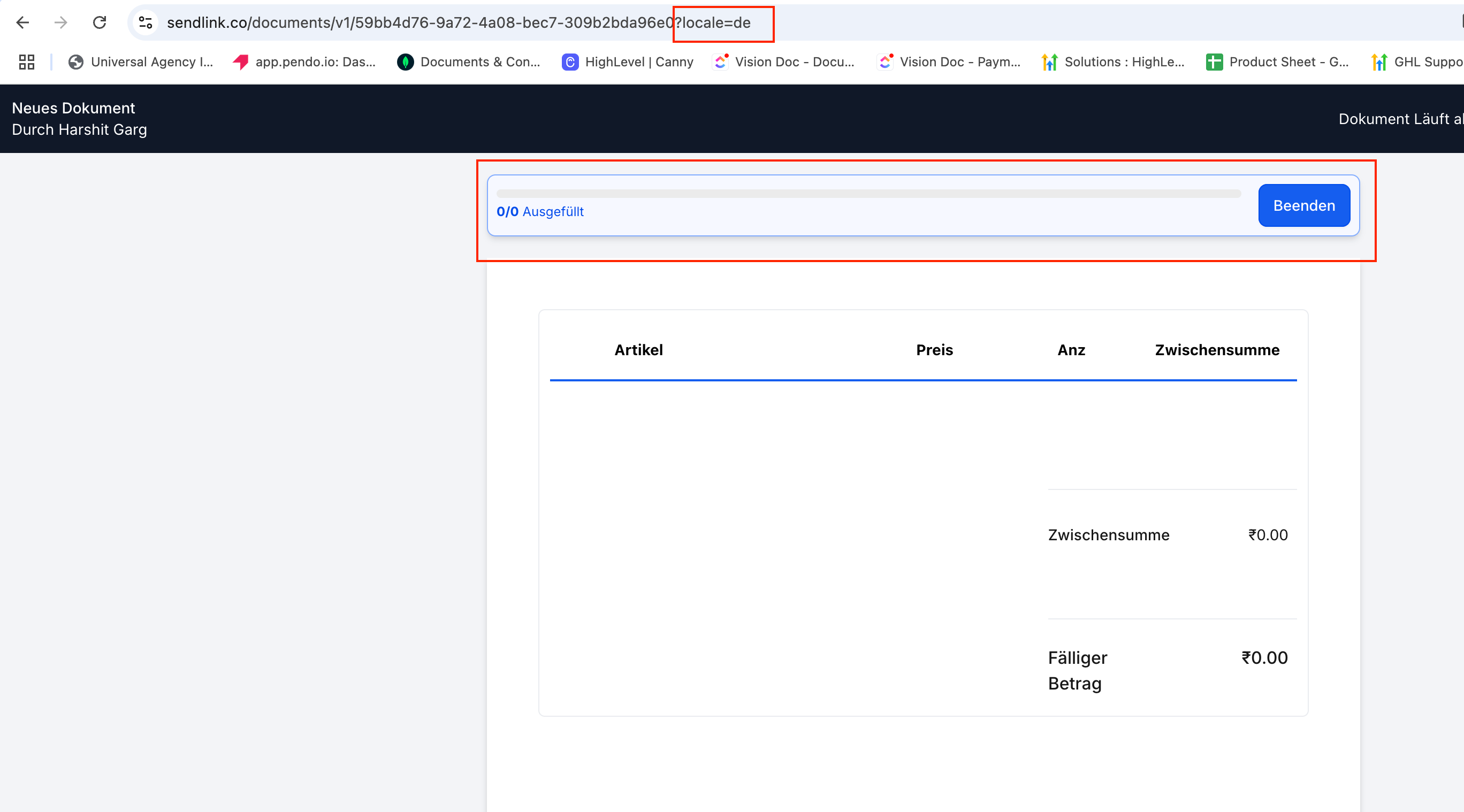Image resolution: width=1464 pixels, height=812 pixels.
Task: Click the completion progress bar
Action: [x=868, y=194]
